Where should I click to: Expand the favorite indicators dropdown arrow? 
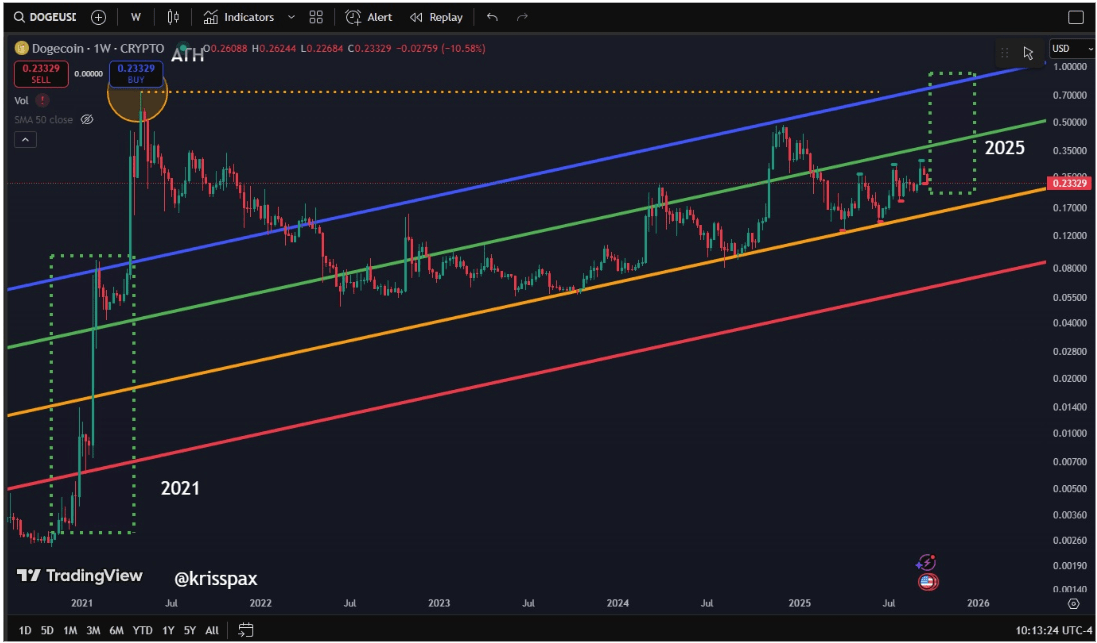click(291, 17)
